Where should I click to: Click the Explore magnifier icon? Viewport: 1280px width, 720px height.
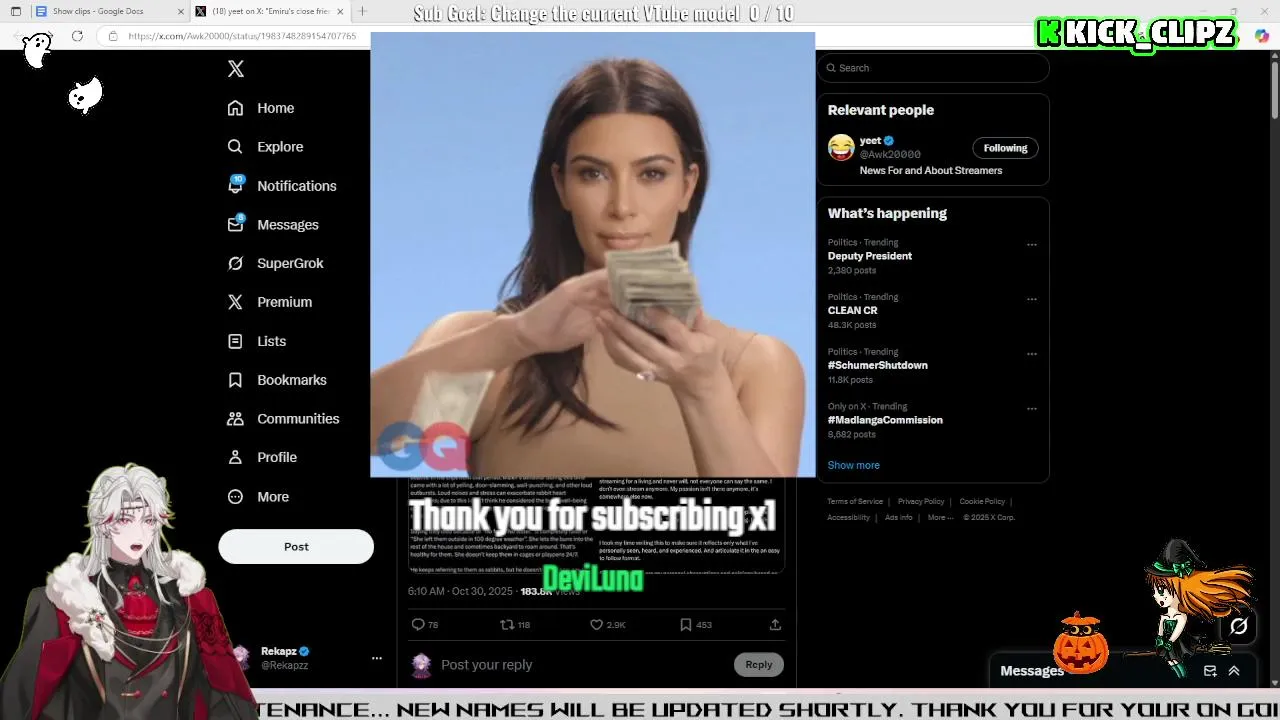(x=235, y=147)
